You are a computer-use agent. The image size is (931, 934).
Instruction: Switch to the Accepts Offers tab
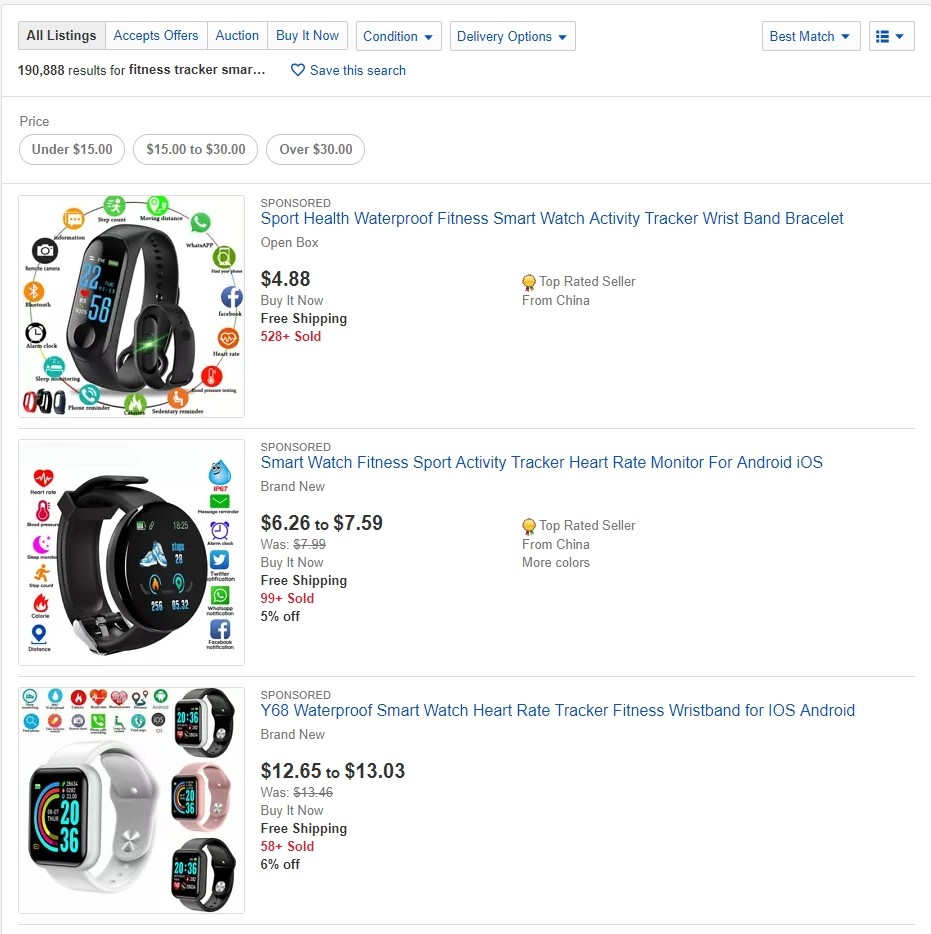(156, 36)
